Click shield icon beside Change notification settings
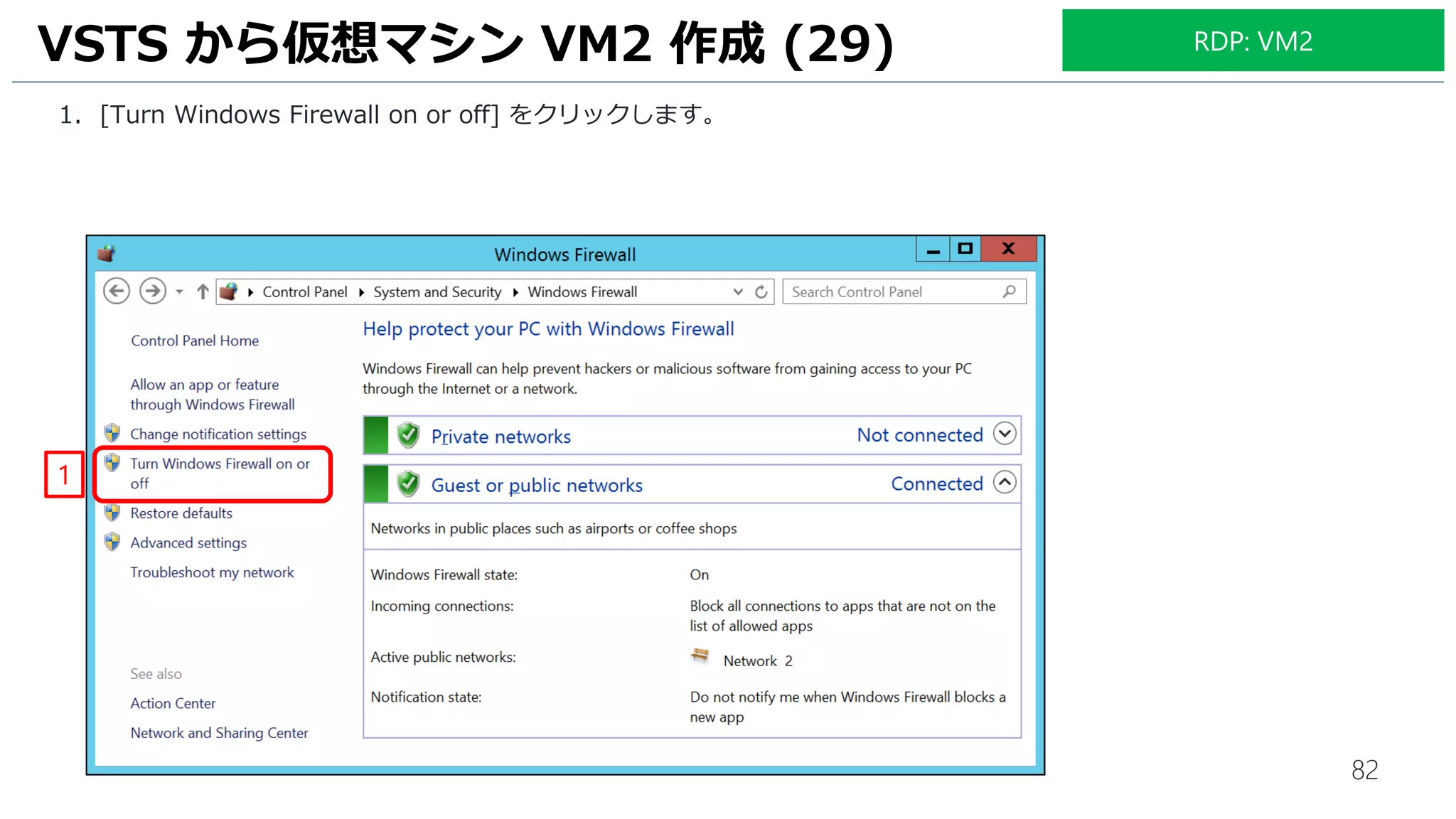The height and width of the screenshot is (819, 1456). (112, 433)
